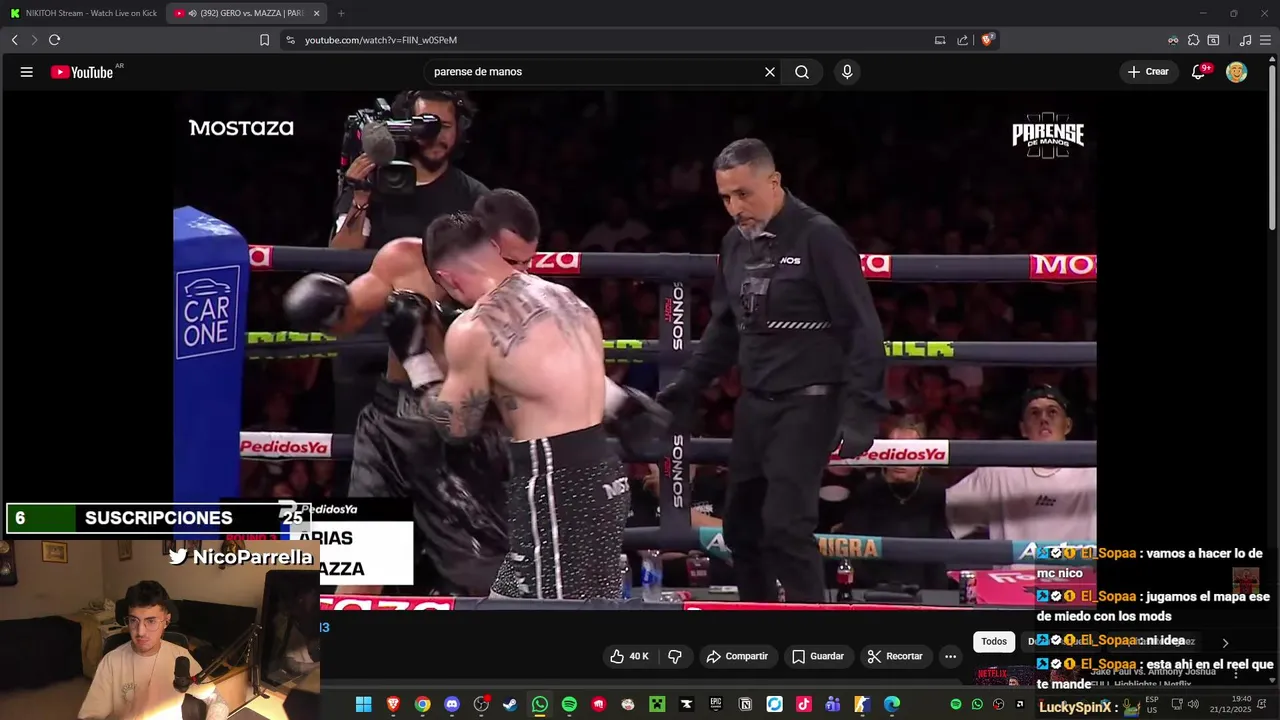Open the tab search sidebar icon
The width and height of the screenshot is (1280, 720).
pyautogui.click(x=1213, y=40)
